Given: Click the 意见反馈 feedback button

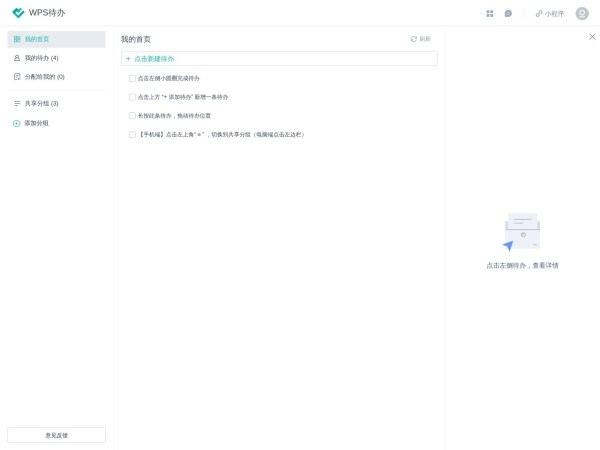Looking at the screenshot, I should click(x=56, y=435).
